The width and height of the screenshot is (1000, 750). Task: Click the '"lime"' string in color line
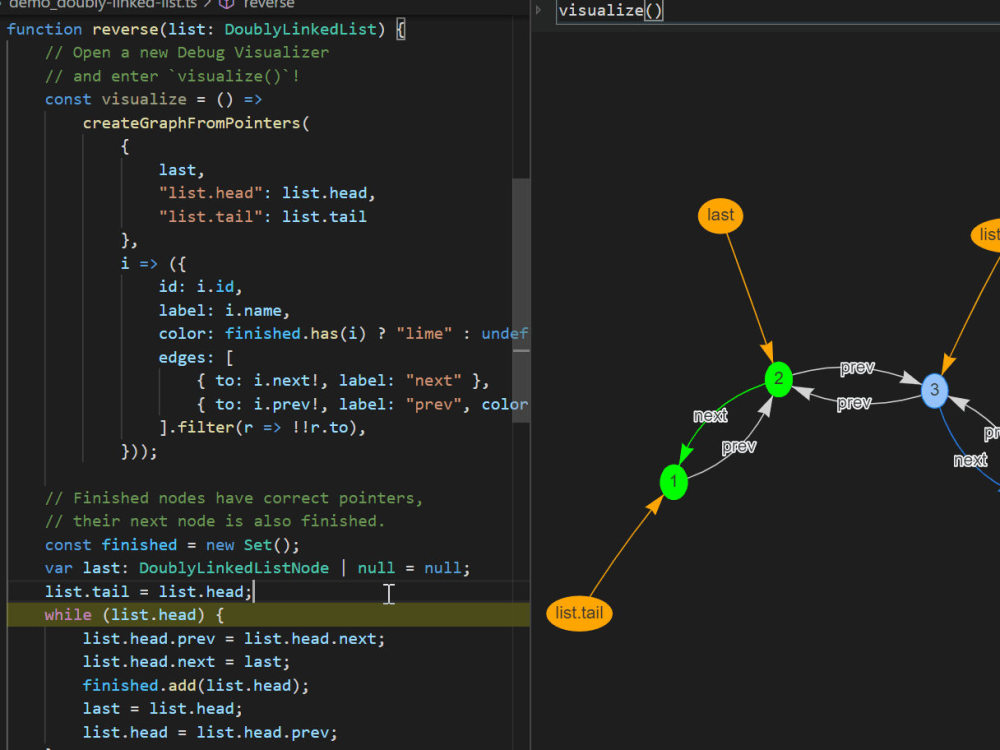coord(424,334)
